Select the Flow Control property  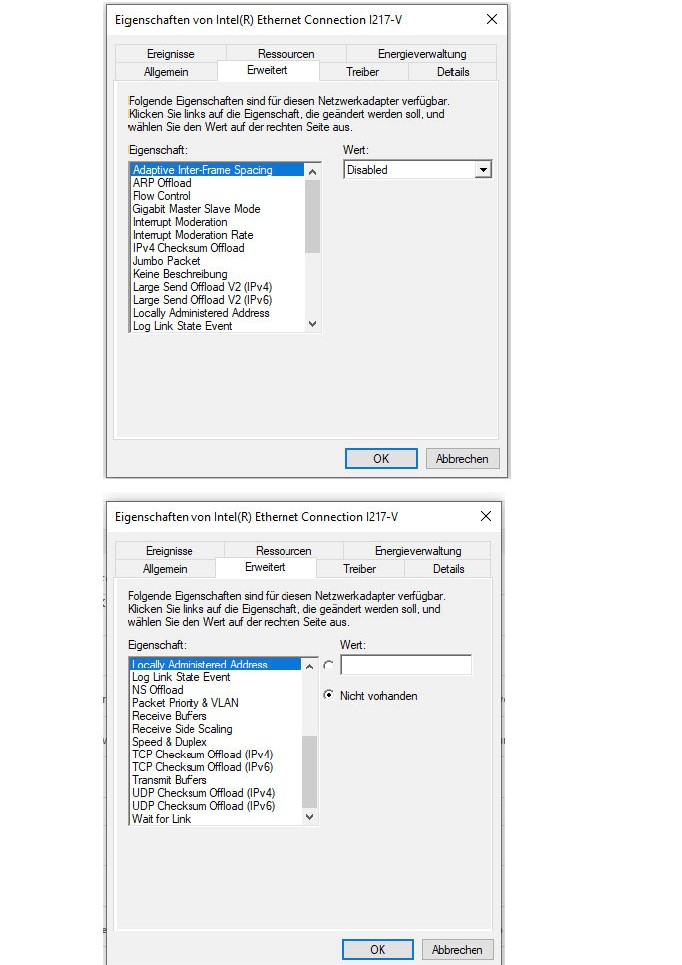tap(218, 196)
